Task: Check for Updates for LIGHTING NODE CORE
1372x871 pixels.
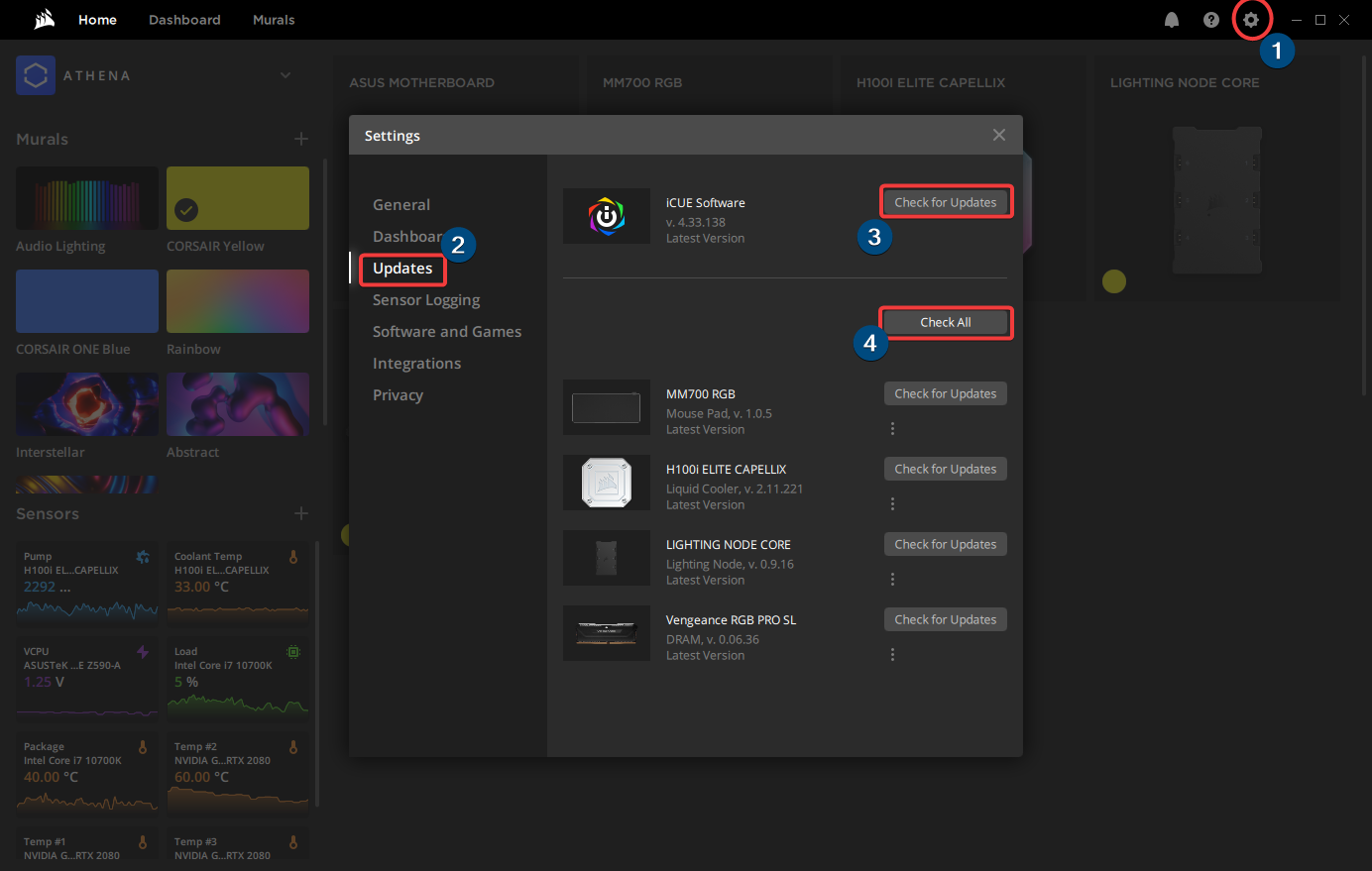Action: click(946, 544)
